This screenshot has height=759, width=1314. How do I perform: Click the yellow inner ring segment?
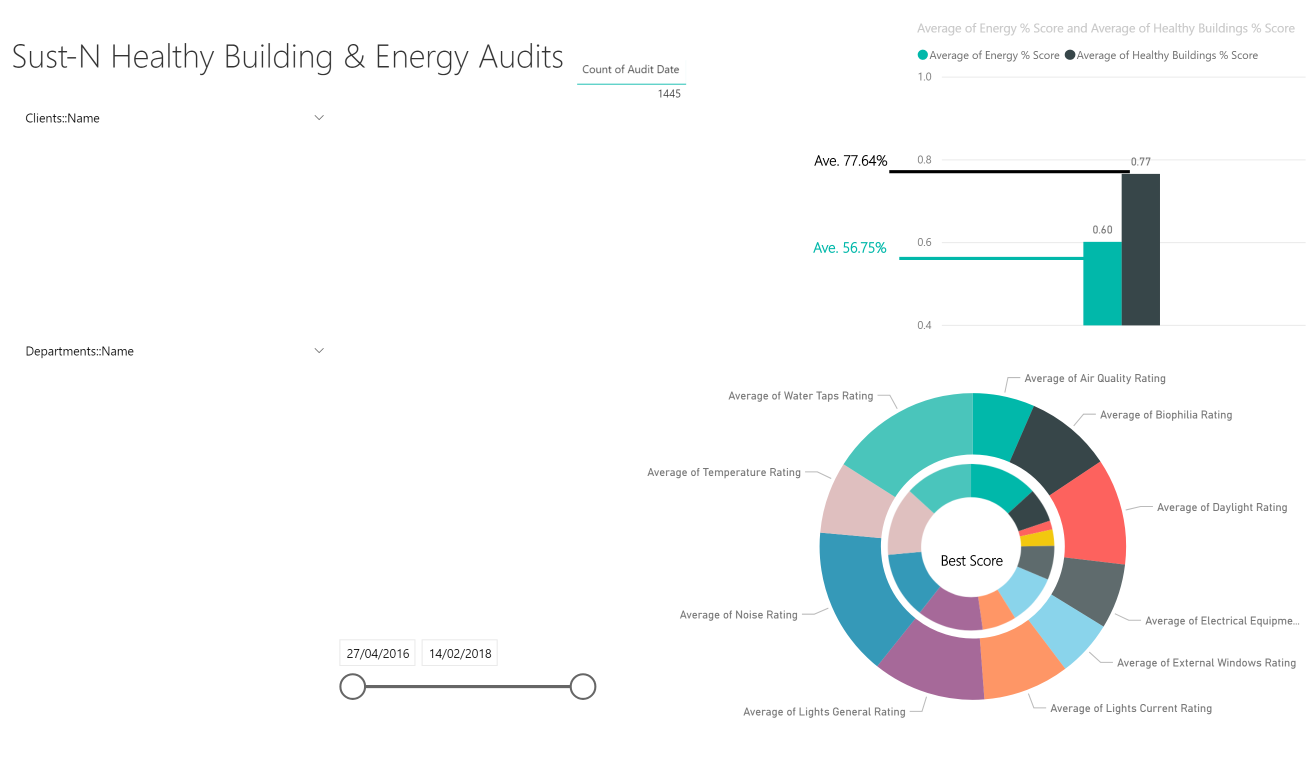pyautogui.click(x=1038, y=539)
